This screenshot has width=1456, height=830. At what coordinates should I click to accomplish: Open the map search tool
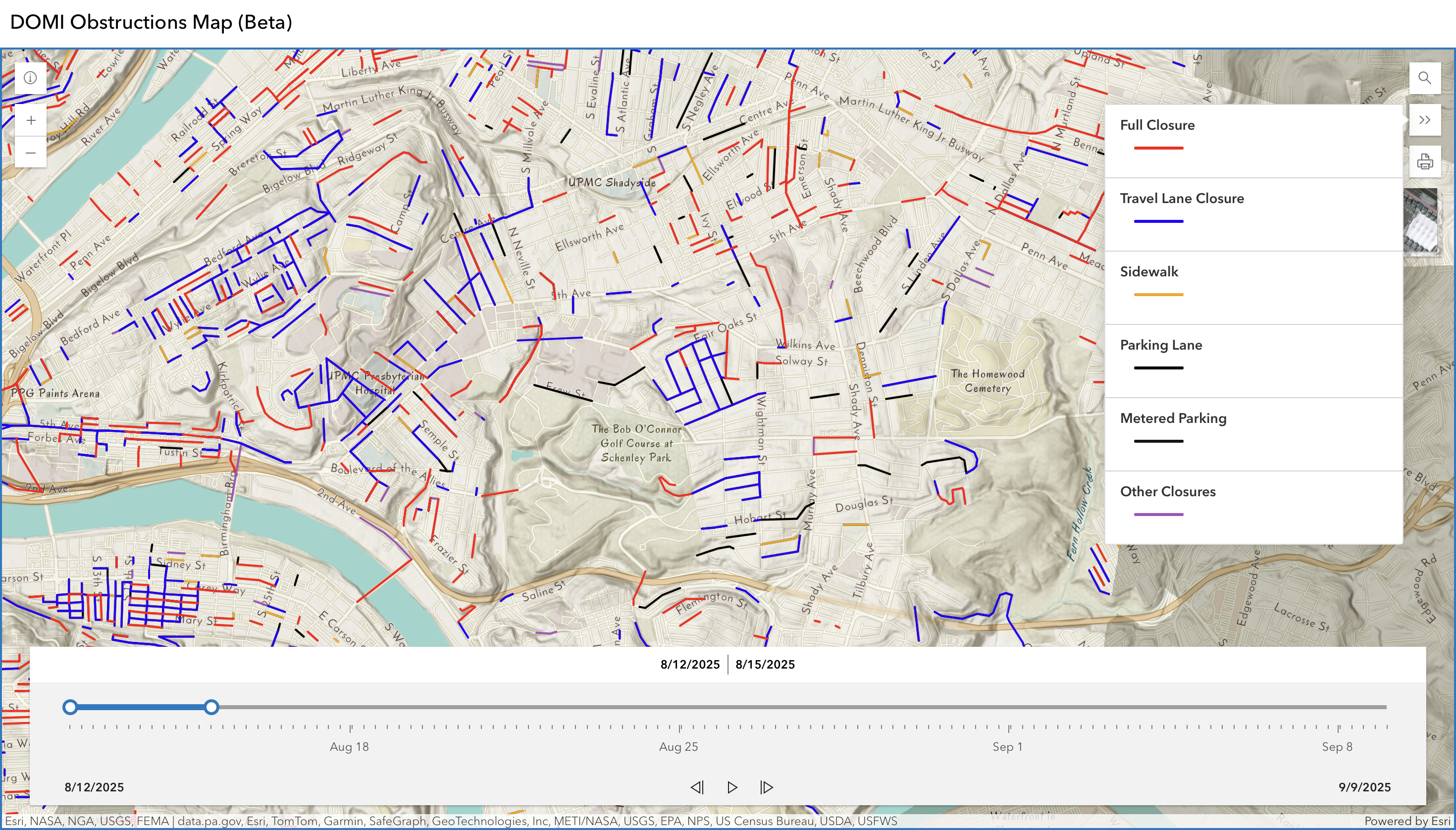1424,78
